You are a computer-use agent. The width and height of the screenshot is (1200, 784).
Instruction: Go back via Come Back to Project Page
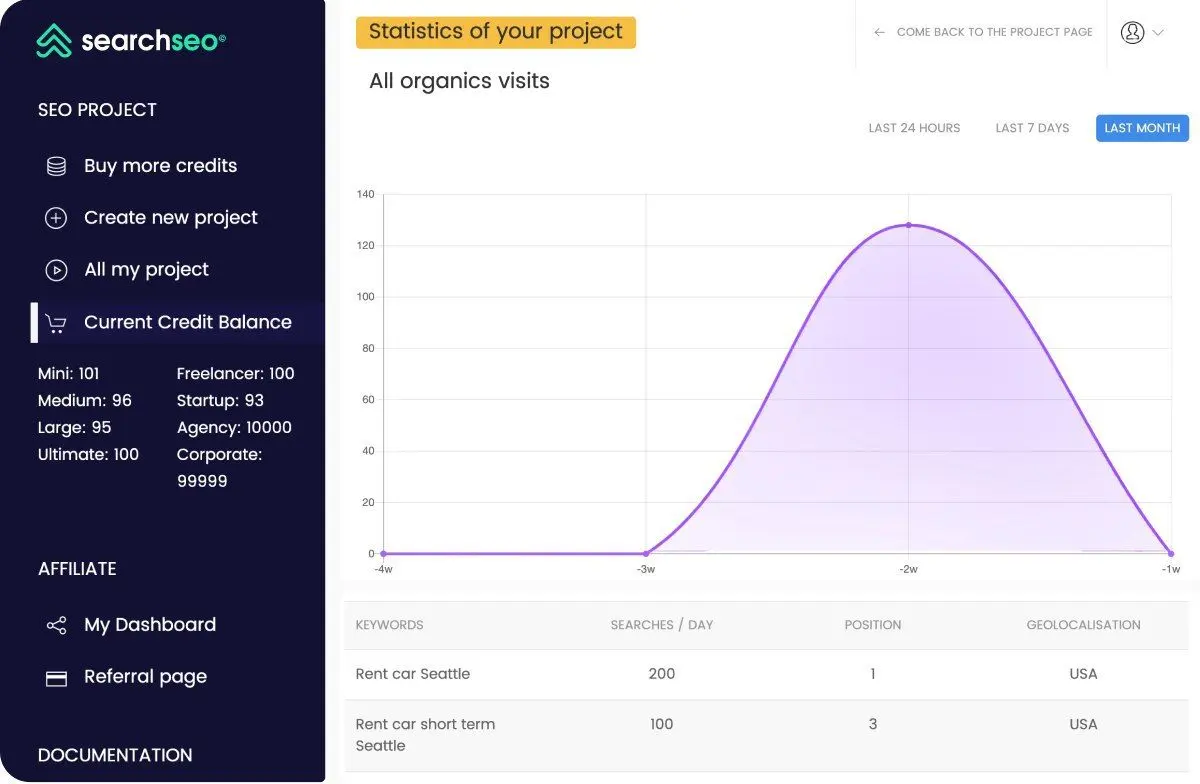click(983, 32)
